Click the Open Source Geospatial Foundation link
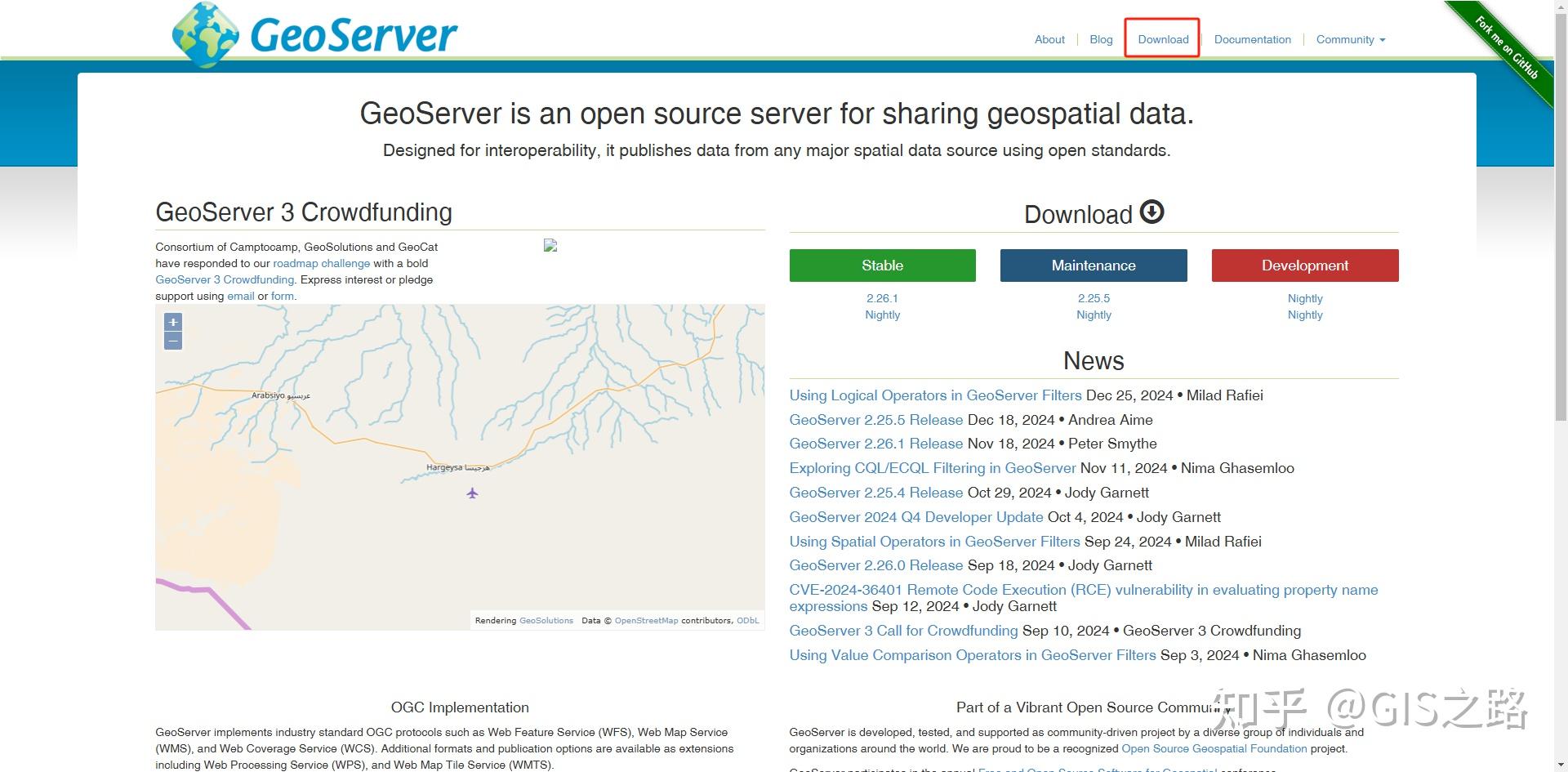Screen dimensions: 1568x772 coord(1214,747)
